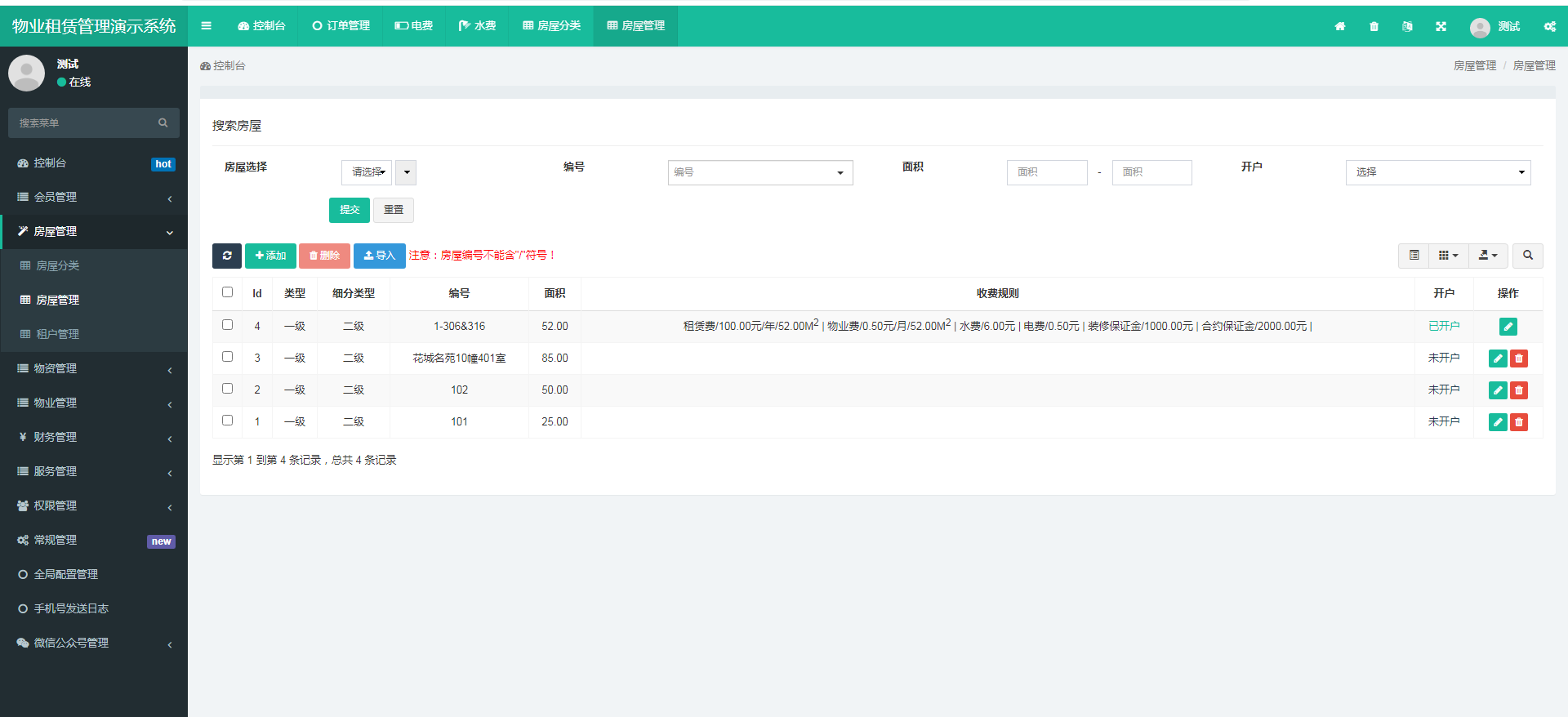This screenshot has width=1568, height=717.
Task: Open the table search magnifier icon
Action: 1527,256
